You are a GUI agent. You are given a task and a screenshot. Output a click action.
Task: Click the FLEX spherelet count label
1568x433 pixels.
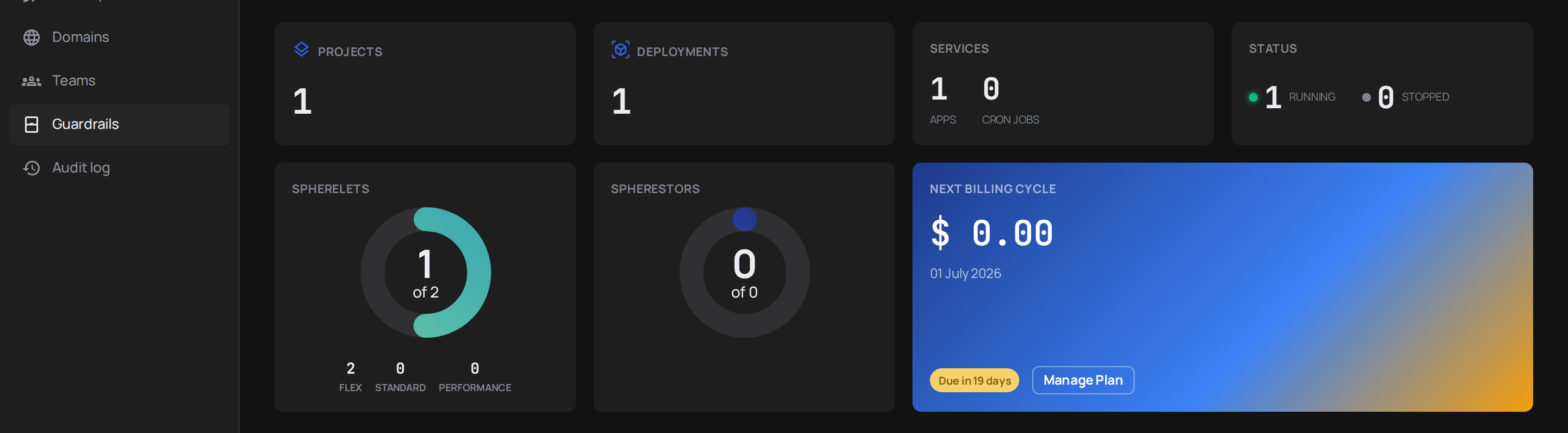350,388
